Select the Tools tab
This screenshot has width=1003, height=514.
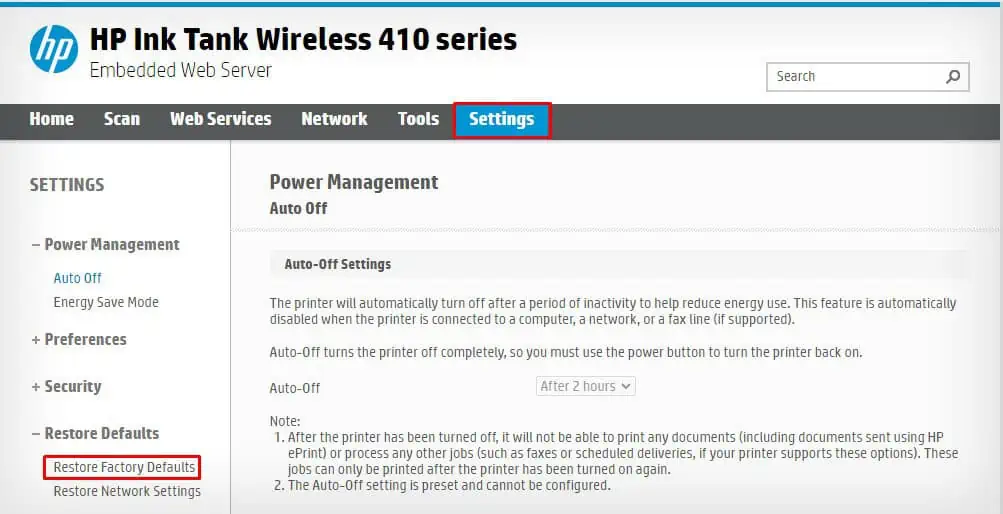418,119
